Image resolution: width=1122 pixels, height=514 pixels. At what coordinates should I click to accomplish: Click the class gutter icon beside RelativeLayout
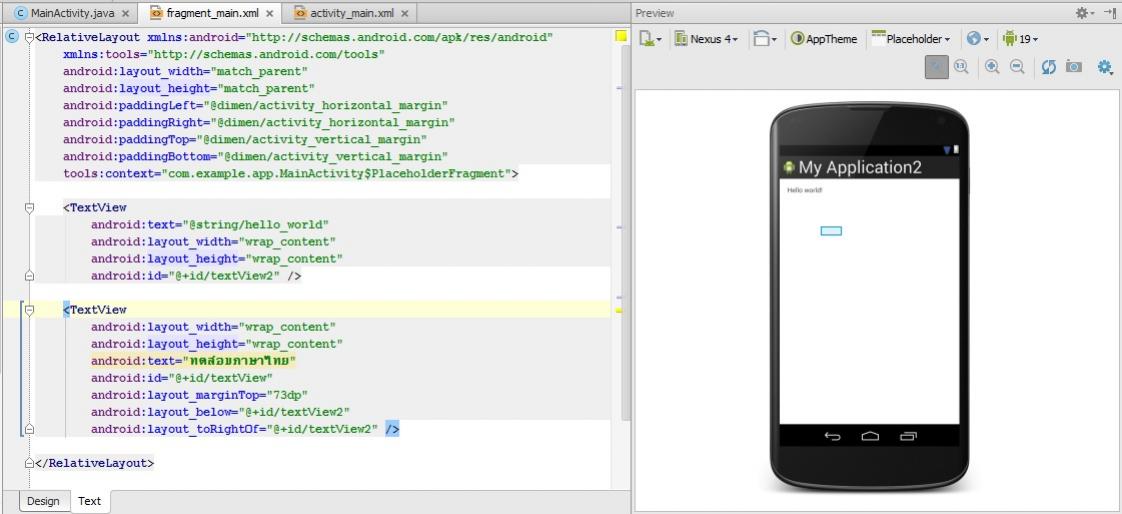pyautogui.click(x=11, y=37)
